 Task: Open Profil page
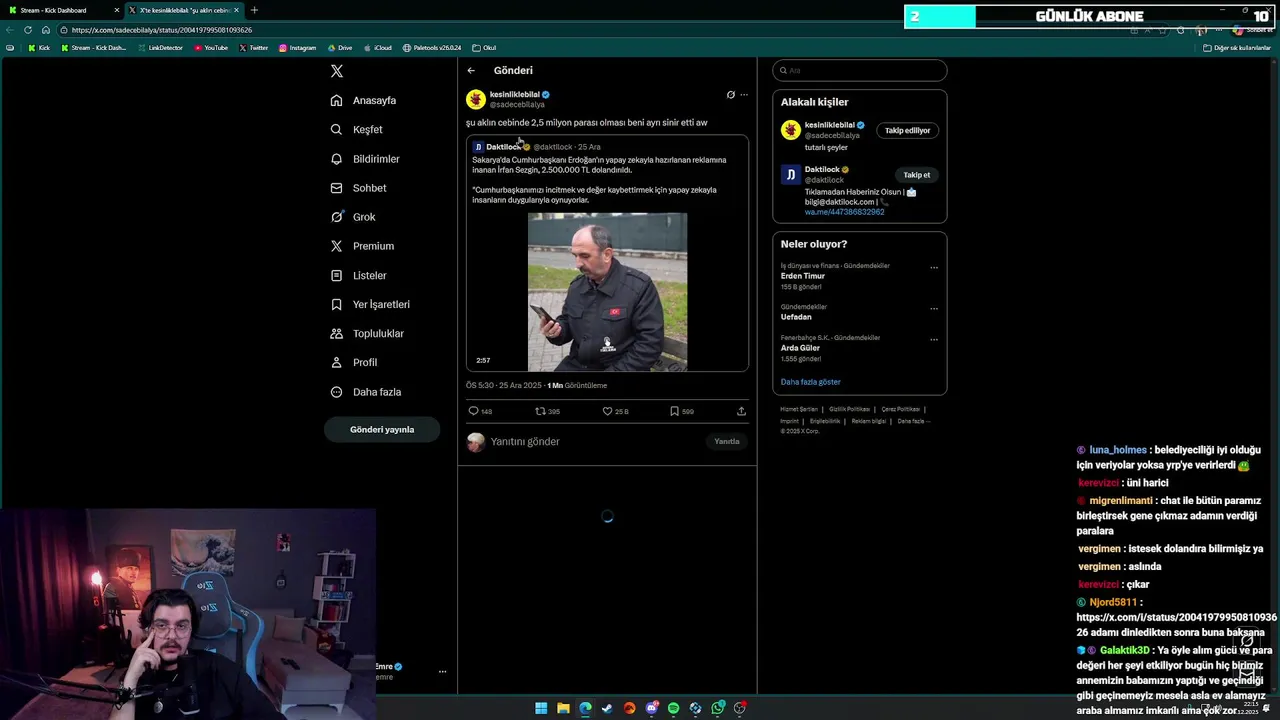click(x=354, y=362)
